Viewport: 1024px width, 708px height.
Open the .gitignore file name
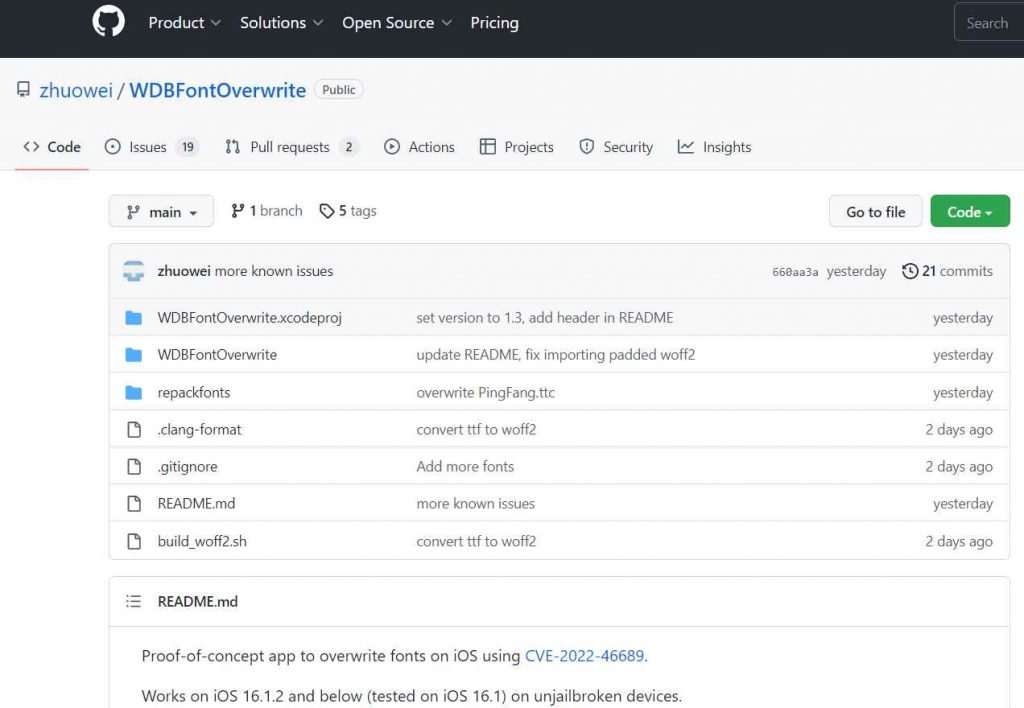click(187, 466)
